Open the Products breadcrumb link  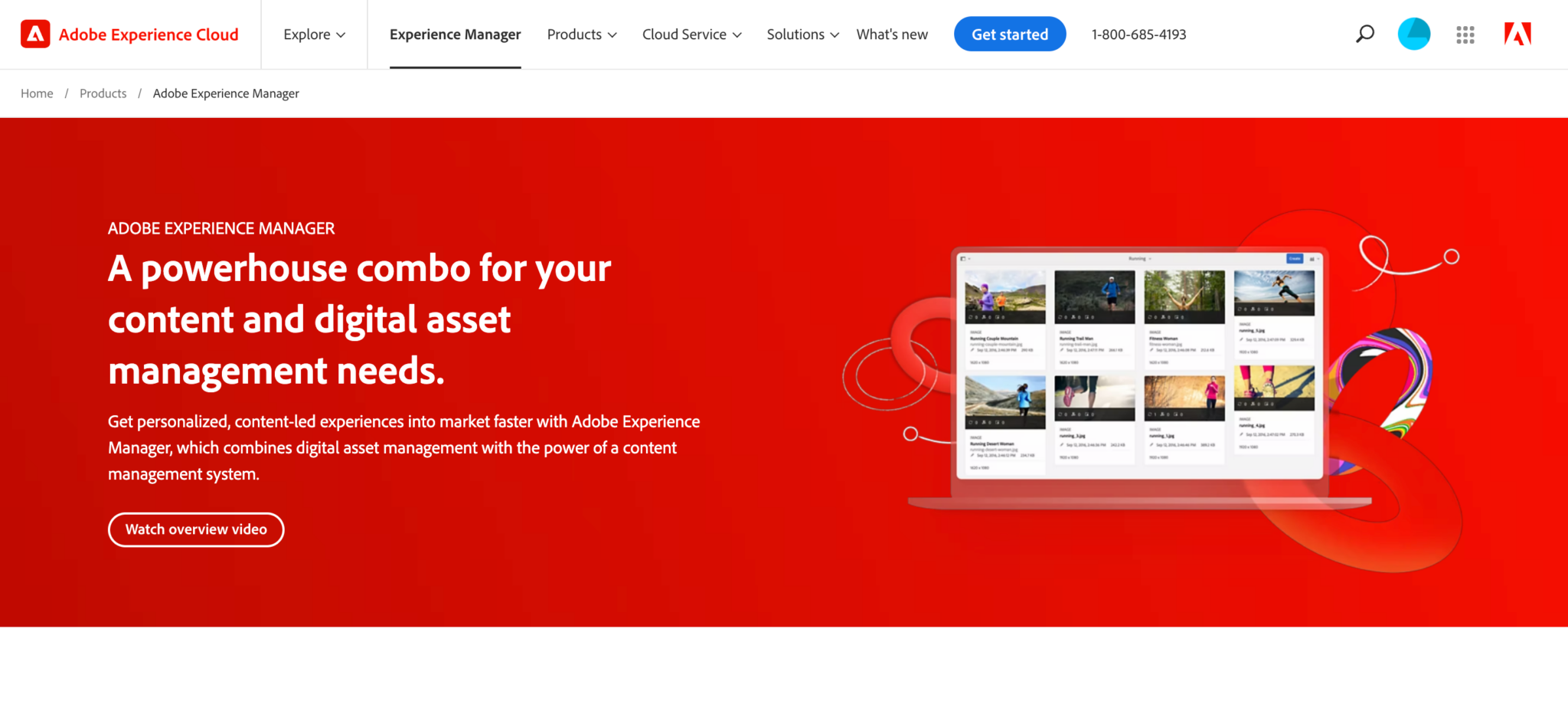coord(103,93)
